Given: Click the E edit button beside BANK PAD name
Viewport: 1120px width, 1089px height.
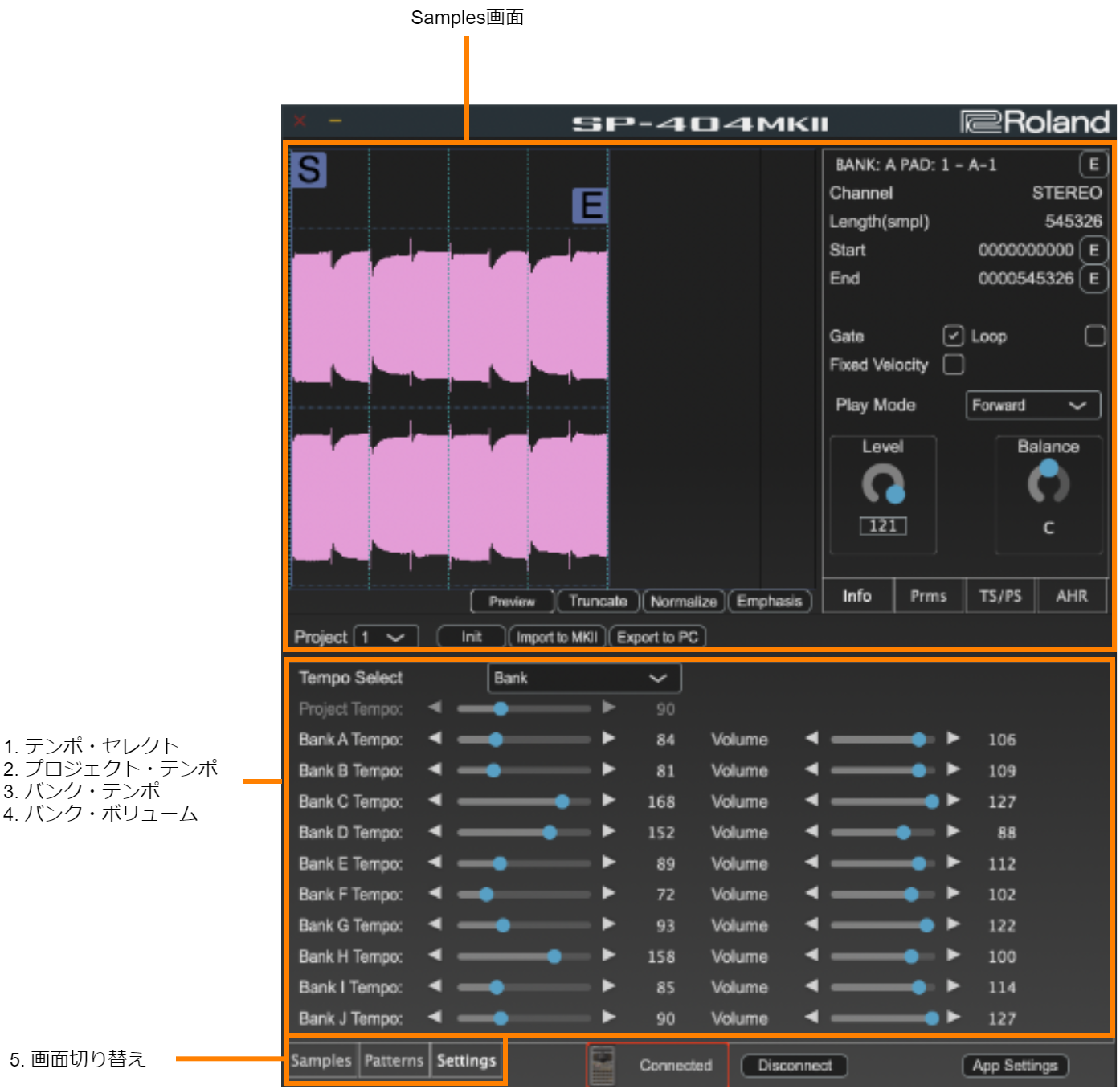Looking at the screenshot, I should tap(1093, 165).
